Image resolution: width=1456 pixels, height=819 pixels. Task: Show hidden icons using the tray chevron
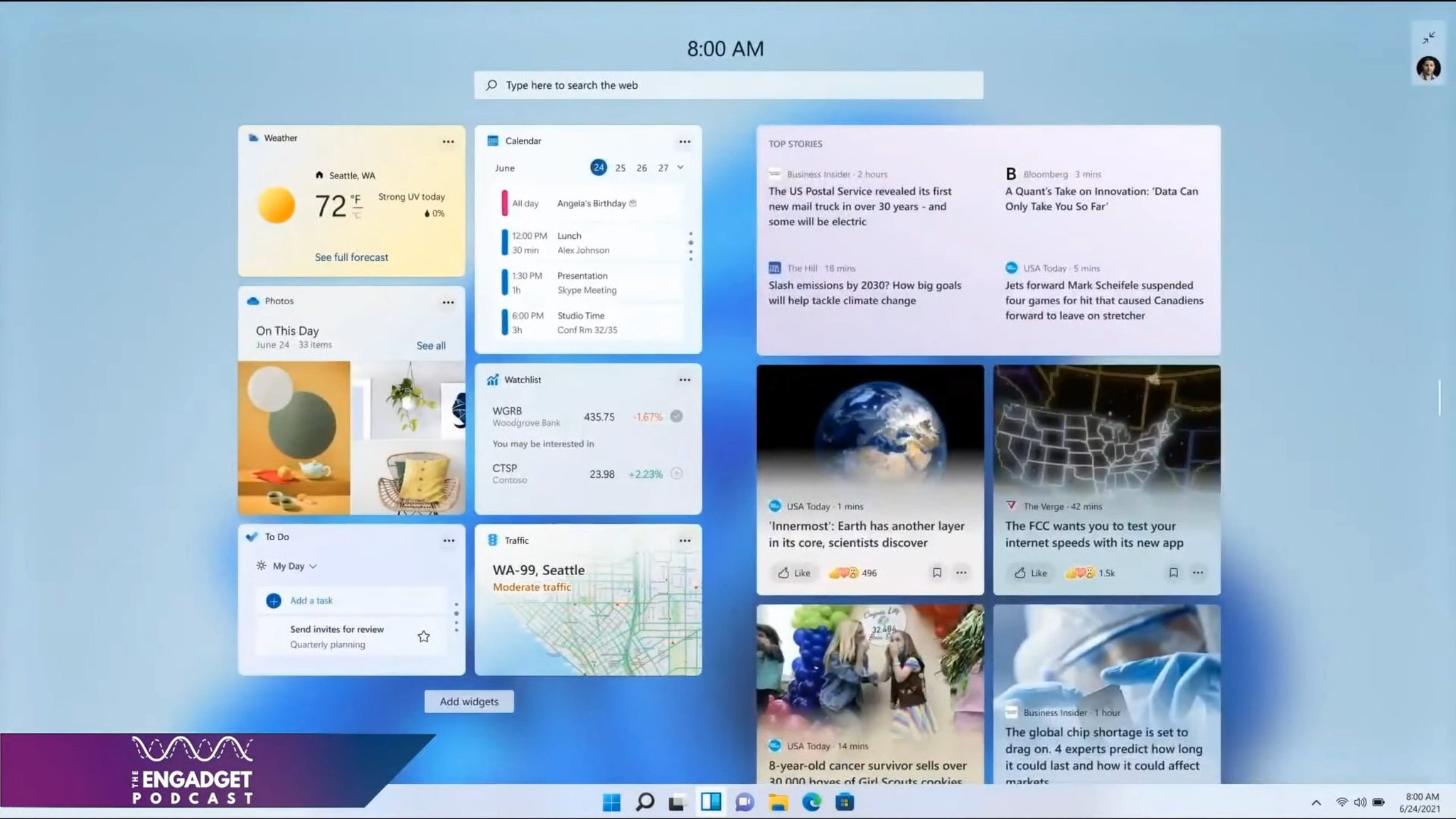click(x=1316, y=803)
